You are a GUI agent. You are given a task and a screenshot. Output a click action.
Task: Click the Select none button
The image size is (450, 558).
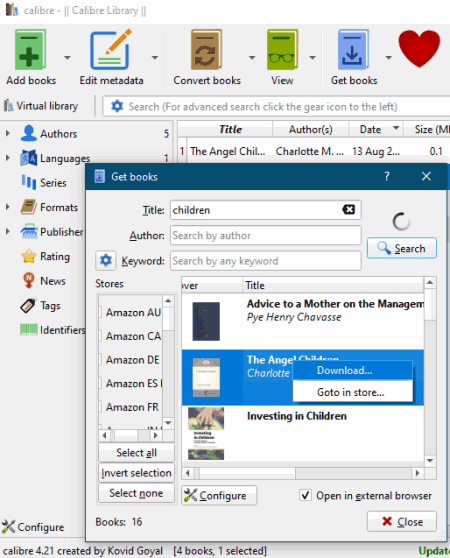point(136,493)
